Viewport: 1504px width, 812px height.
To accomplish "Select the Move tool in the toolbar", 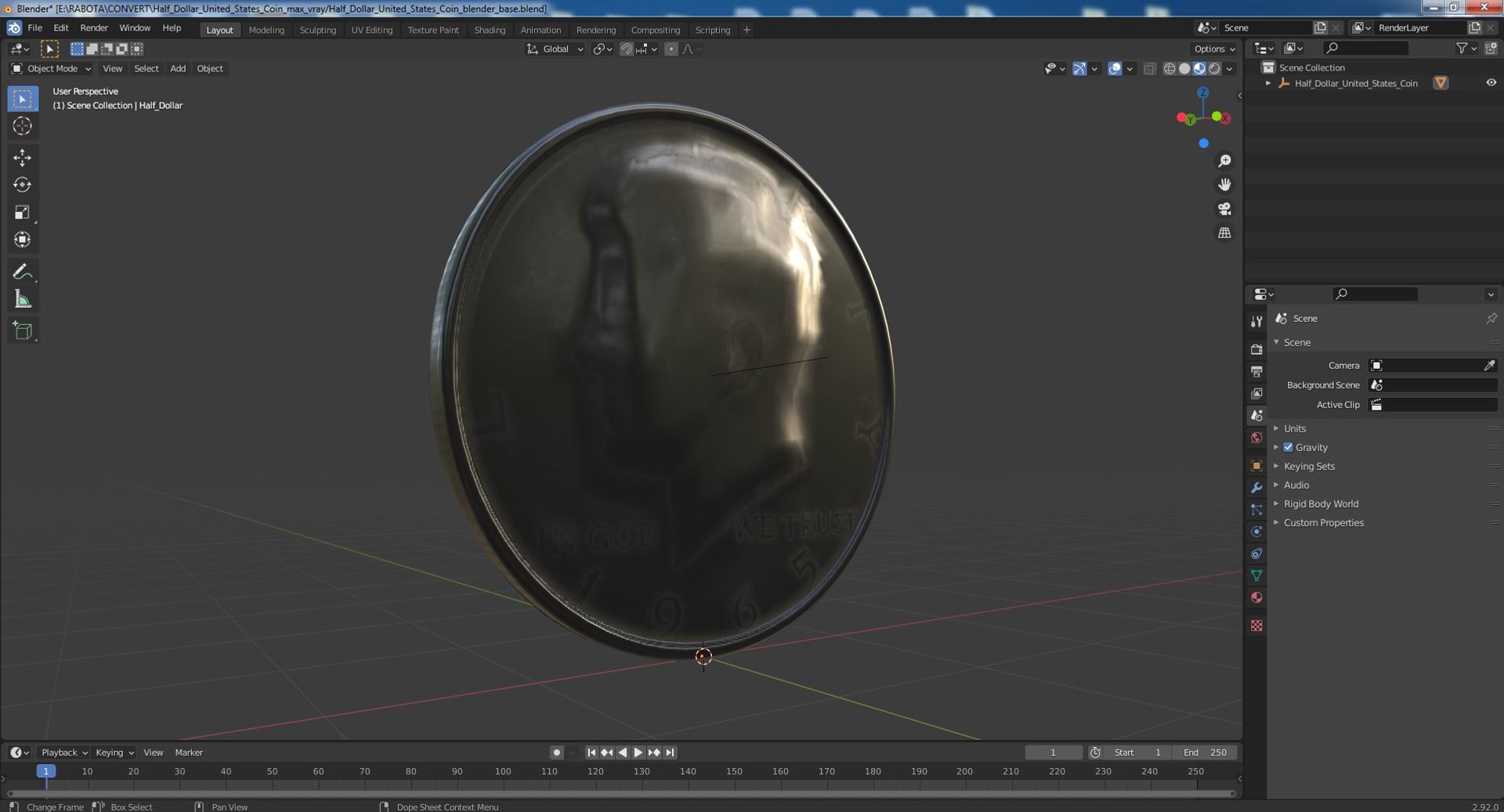I will pyautogui.click(x=22, y=157).
